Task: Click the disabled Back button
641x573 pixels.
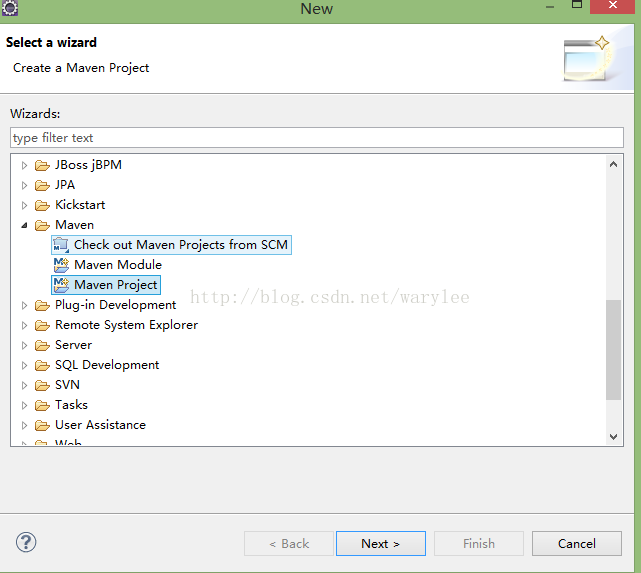Action: pos(289,544)
